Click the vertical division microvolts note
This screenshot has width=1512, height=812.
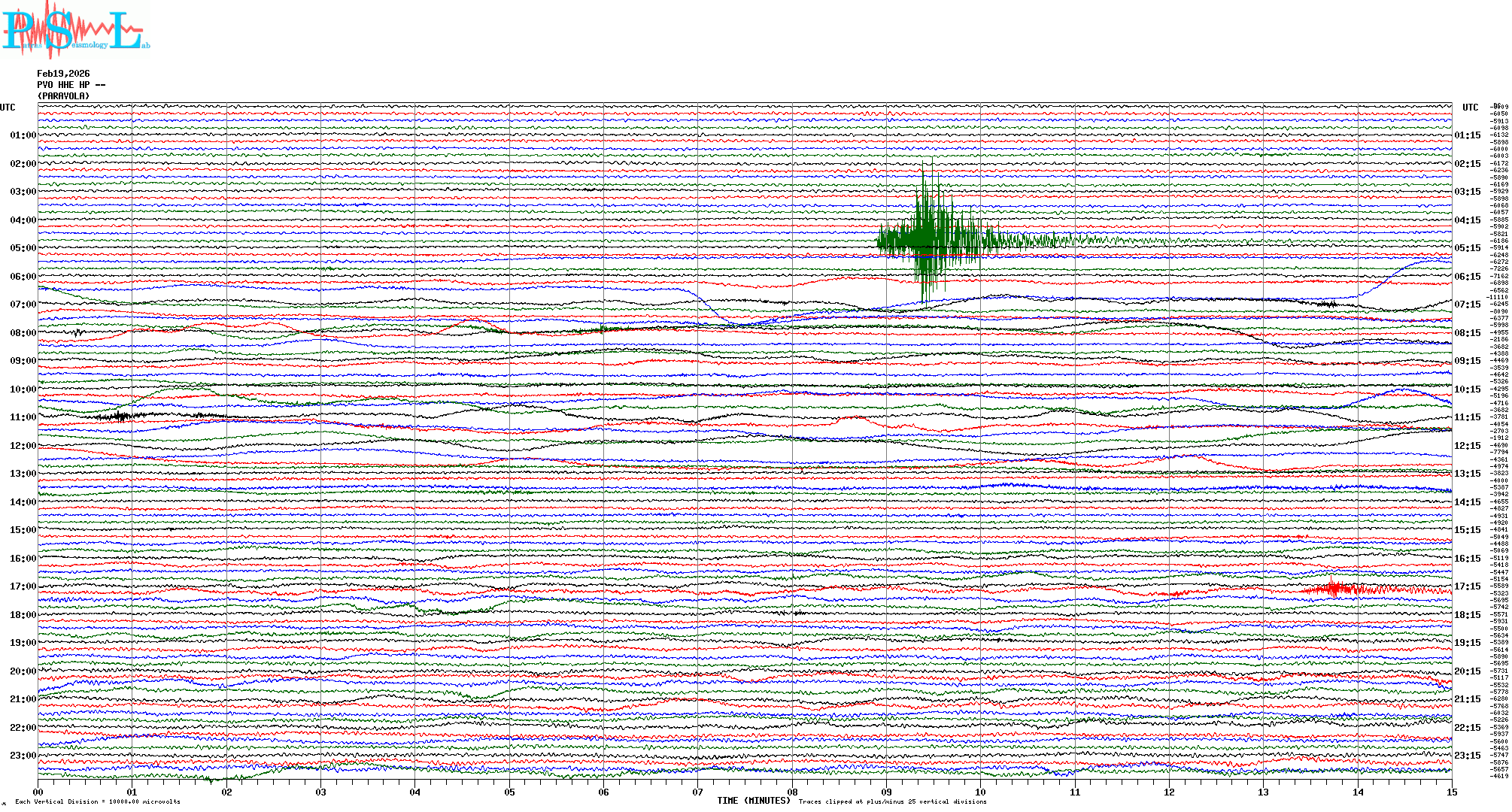(98, 802)
